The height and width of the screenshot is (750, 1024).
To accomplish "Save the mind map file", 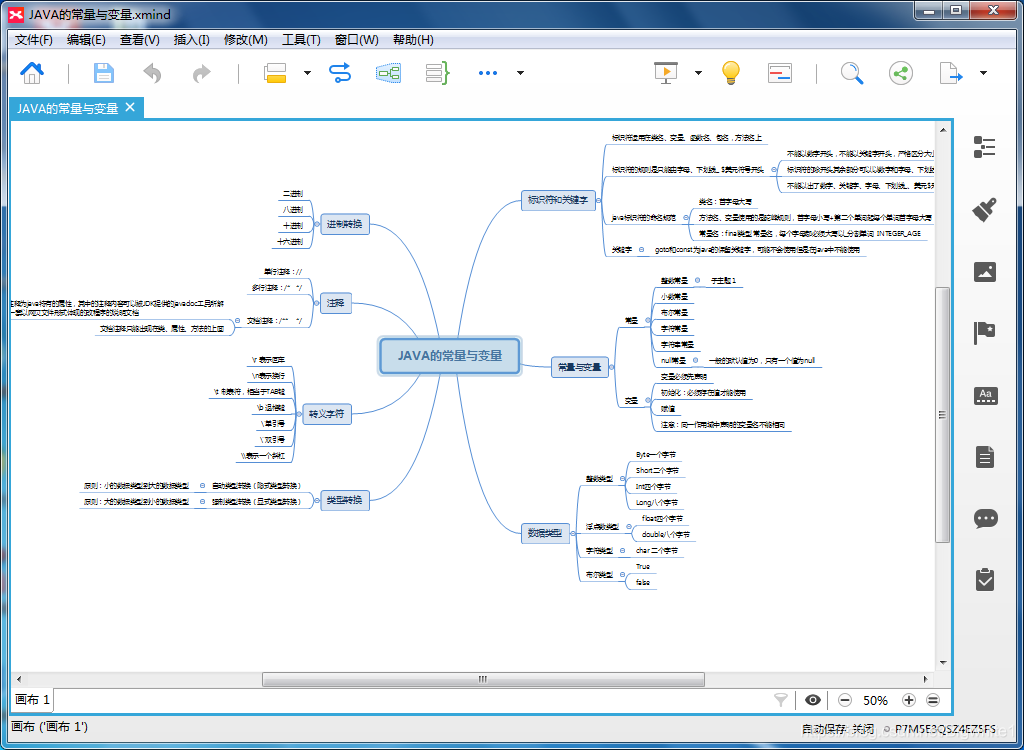I will pyautogui.click(x=104, y=73).
